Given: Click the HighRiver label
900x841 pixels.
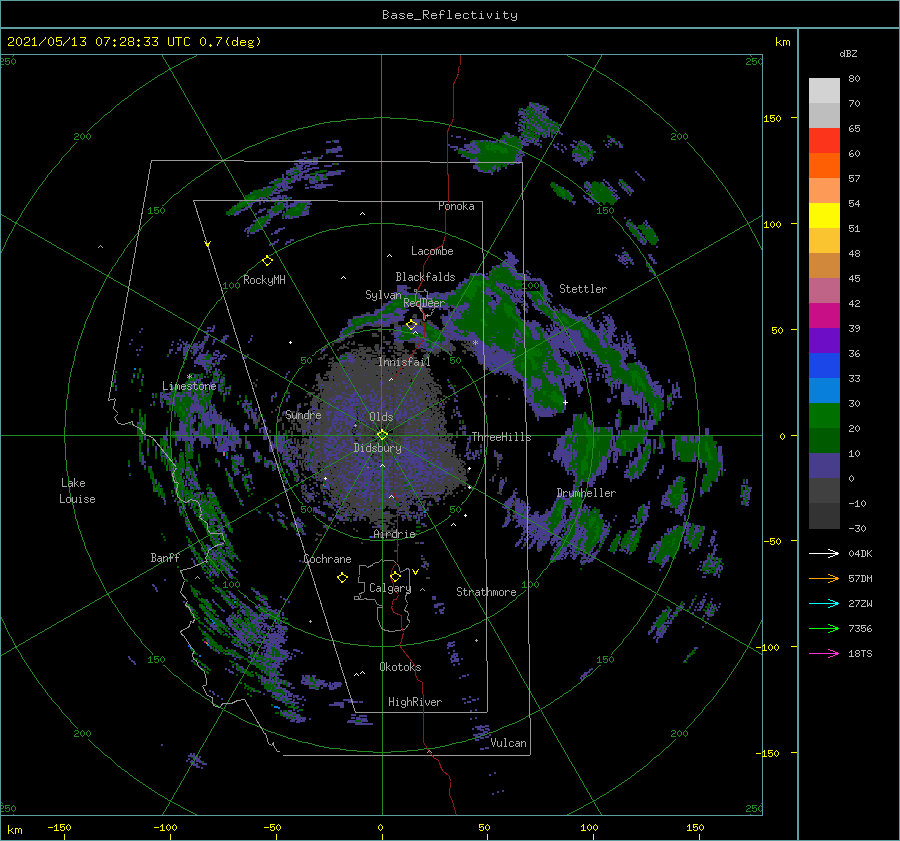Looking at the screenshot, I should tap(415, 702).
